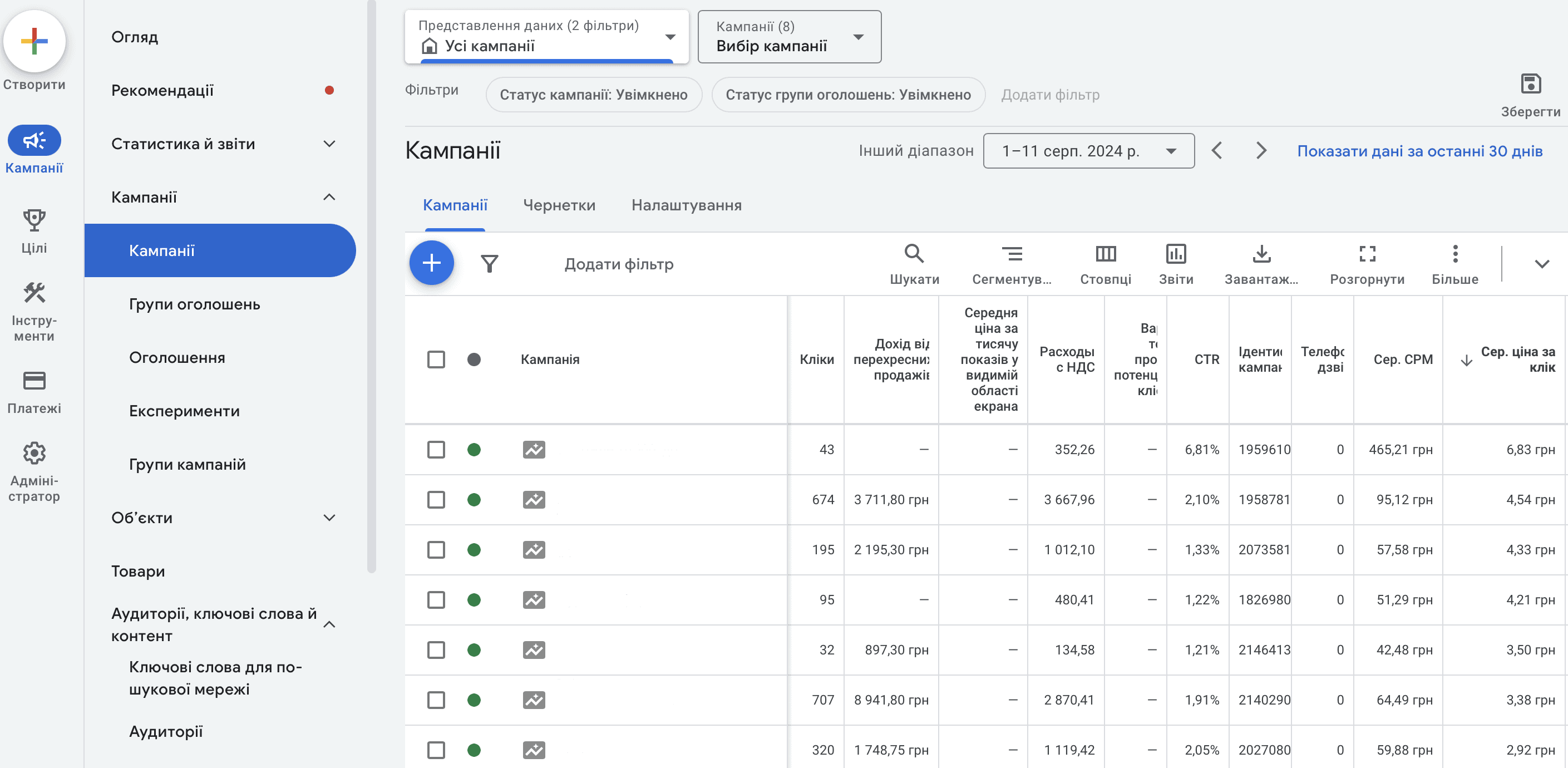
Task: Click the Зберегти save icon
Action: click(x=1530, y=83)
